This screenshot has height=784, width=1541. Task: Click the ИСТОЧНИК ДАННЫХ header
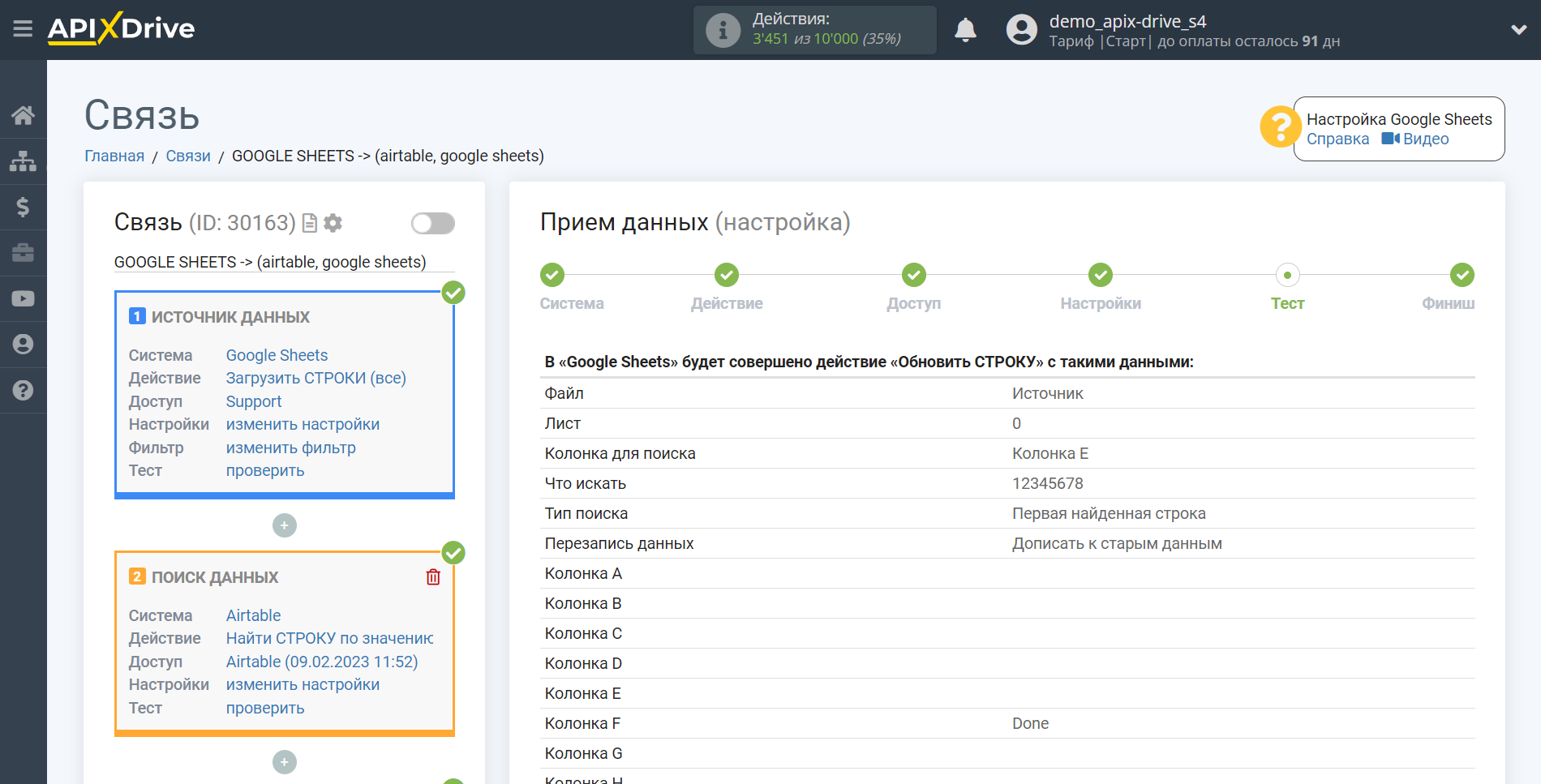point(230,317)
